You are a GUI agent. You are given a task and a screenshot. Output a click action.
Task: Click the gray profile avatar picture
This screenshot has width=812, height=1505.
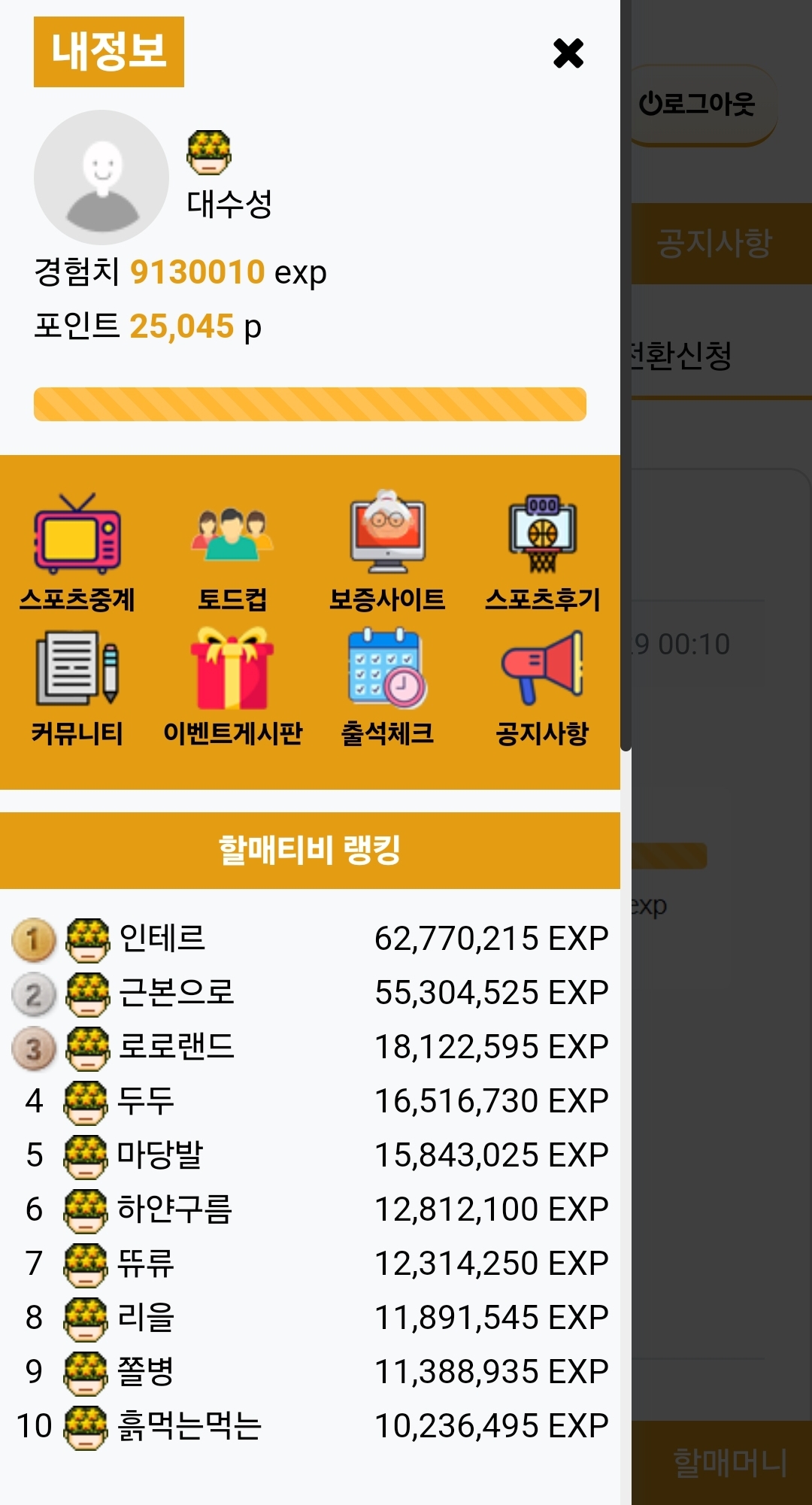click(101, 178)
